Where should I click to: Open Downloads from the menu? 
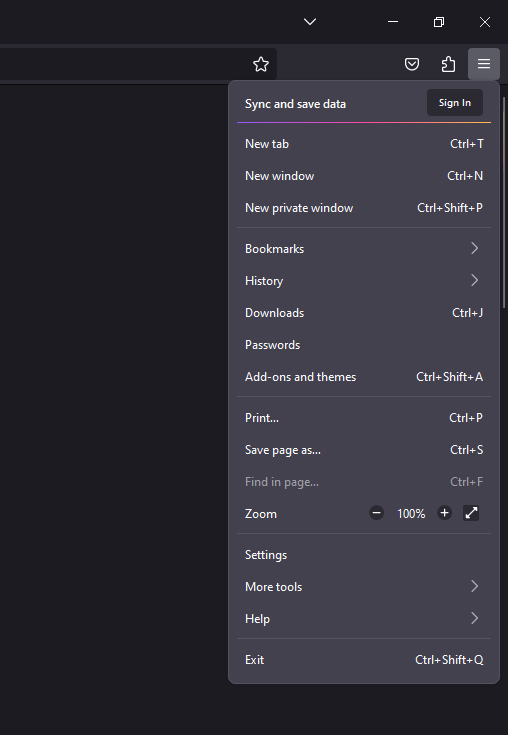coord(364,313)
